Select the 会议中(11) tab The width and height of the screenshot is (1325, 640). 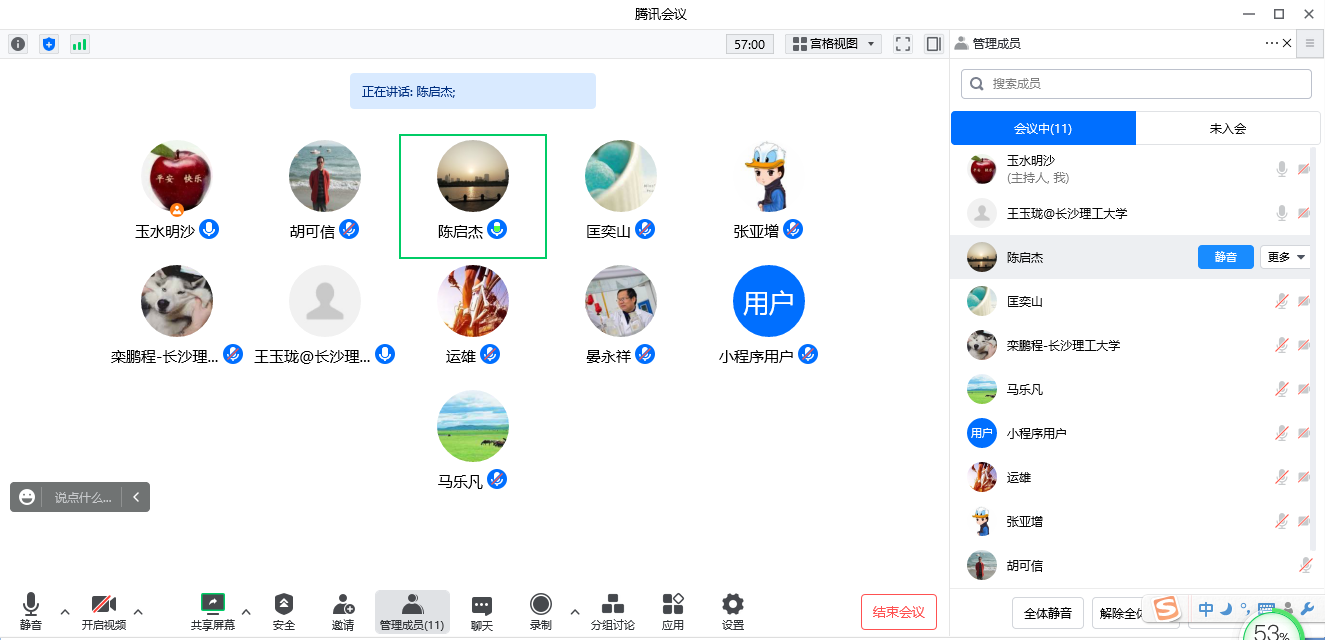point(1043,129)
